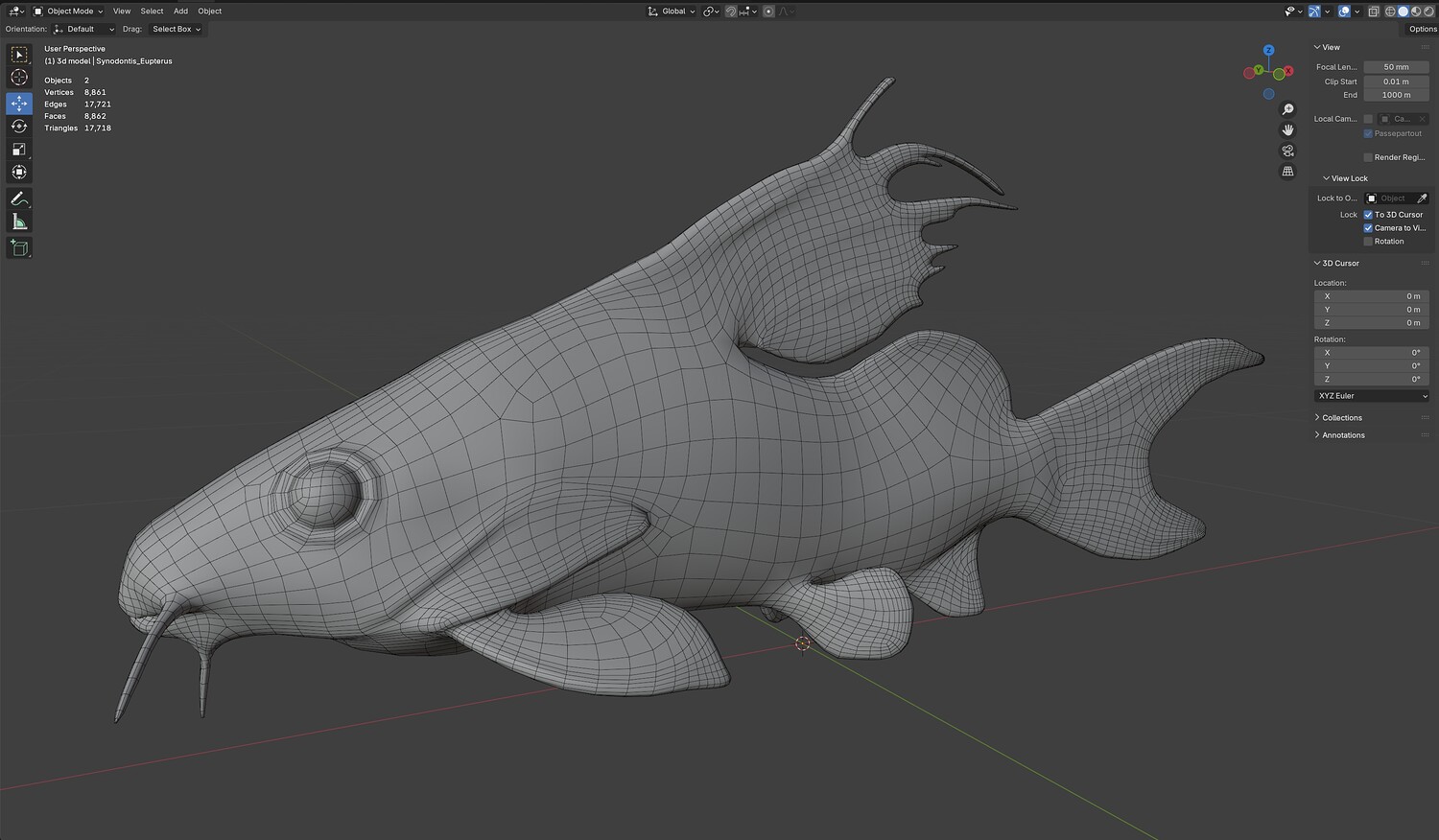Image resolution: width=1439 pixels, height=840 pixels.
Task: Select the Annotate pencil tool
Action: [x=19, y=199]
